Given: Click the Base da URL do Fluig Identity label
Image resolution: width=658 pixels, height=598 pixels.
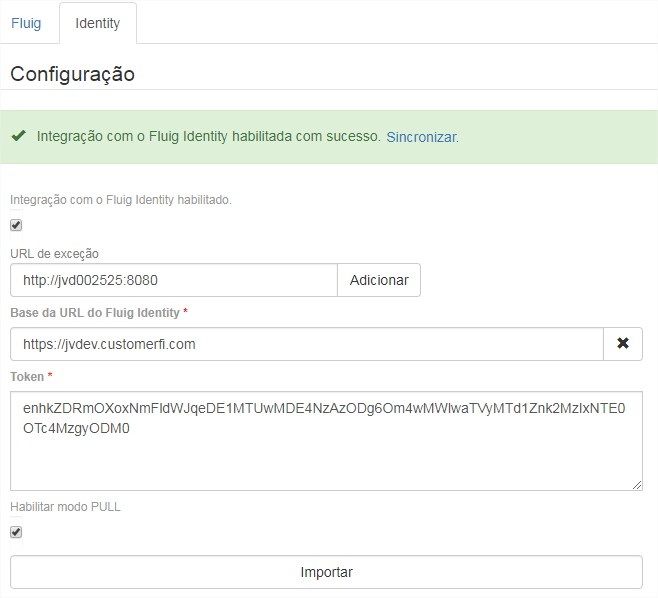Looking at the screenshot, I should pyautogui.click(x=95, y=313).
